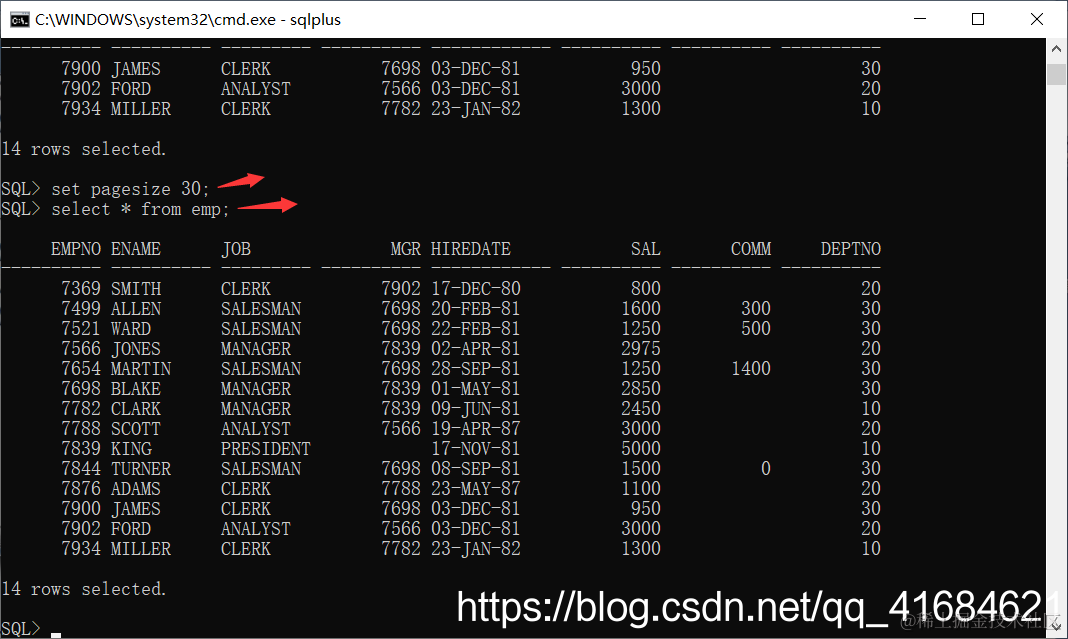Viewport: 1068px width, 639px height.
Task: Click salary value 1600 for ALLEN
Action: 641,309
